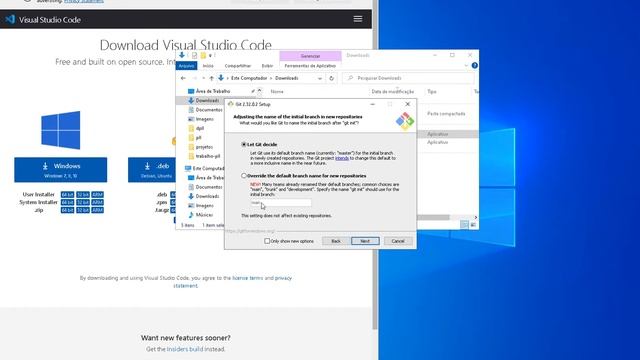
Task: Download User Installer 64 bit
Action: 67,195
